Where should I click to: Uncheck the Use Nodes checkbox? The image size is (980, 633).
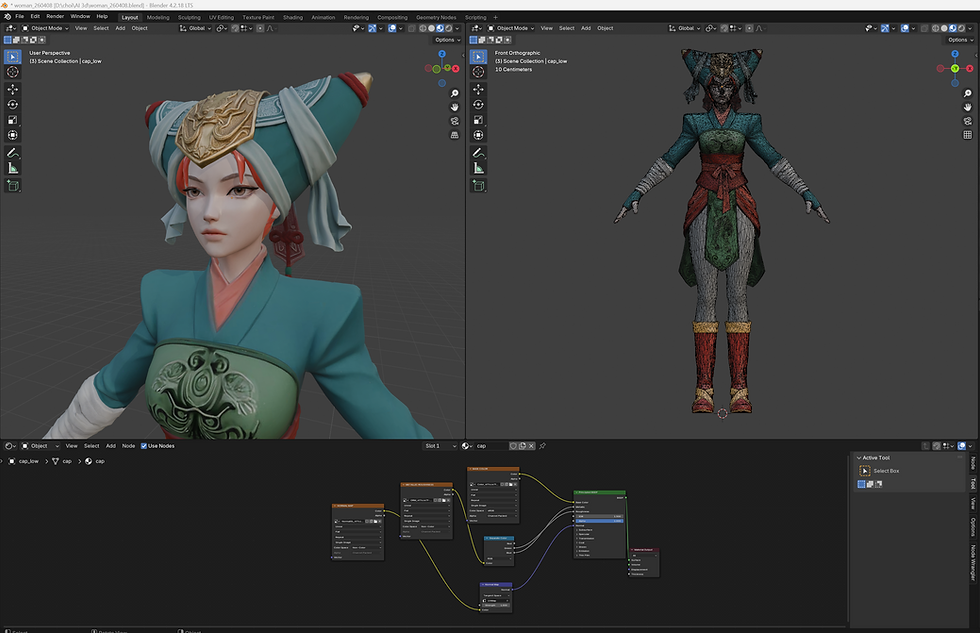point(144,446)
